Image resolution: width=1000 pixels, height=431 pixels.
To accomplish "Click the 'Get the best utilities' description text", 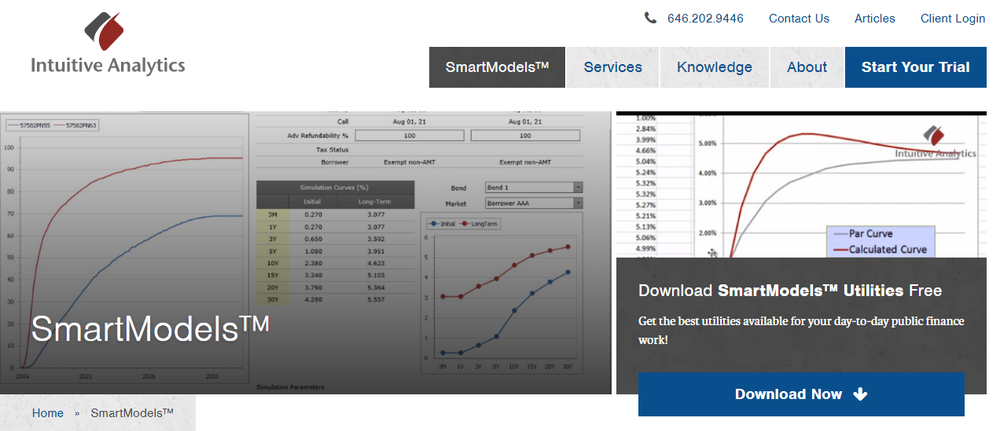I will click(x=801, y=330).
